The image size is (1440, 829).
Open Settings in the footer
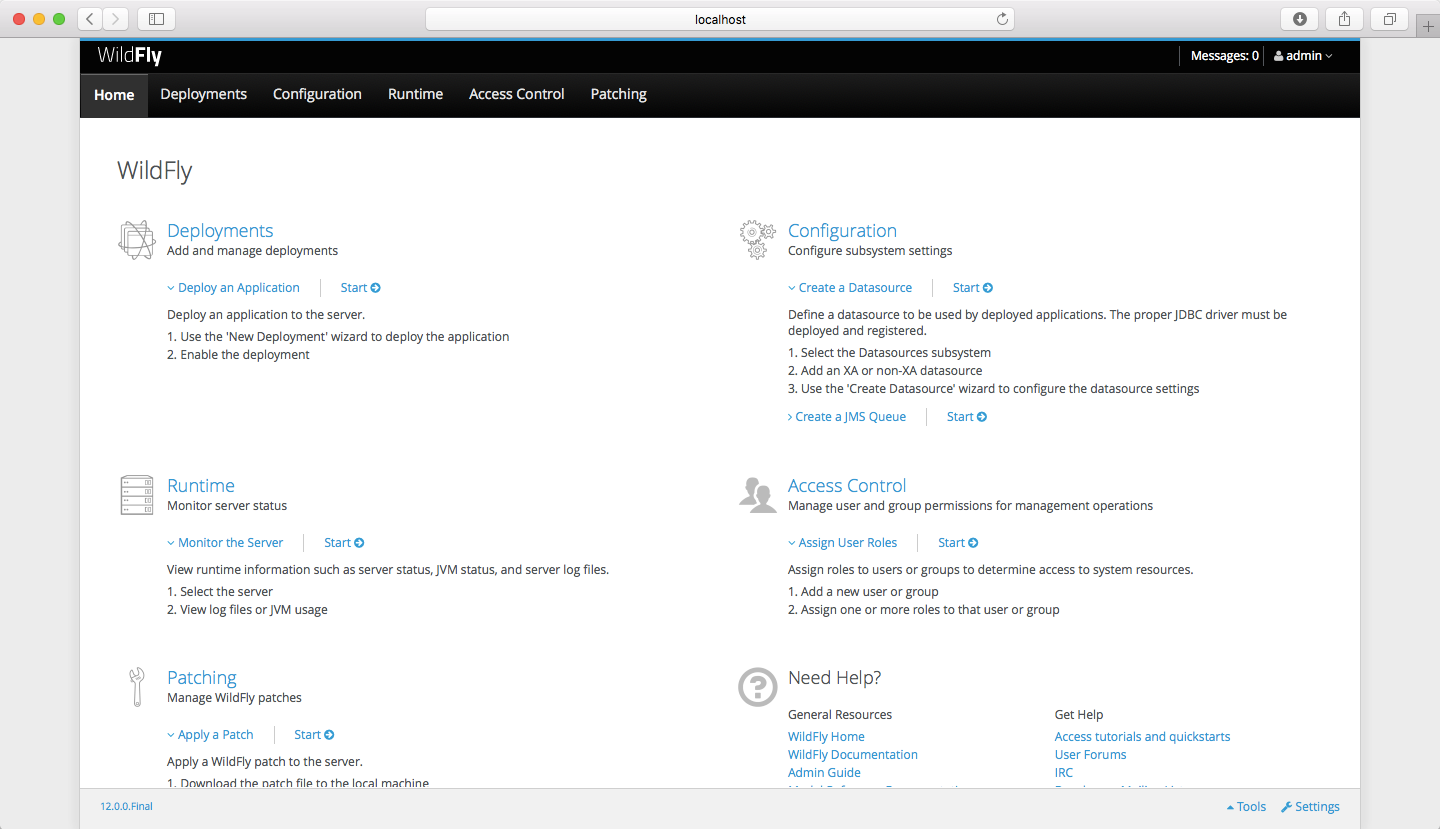tap(1310, 807)
